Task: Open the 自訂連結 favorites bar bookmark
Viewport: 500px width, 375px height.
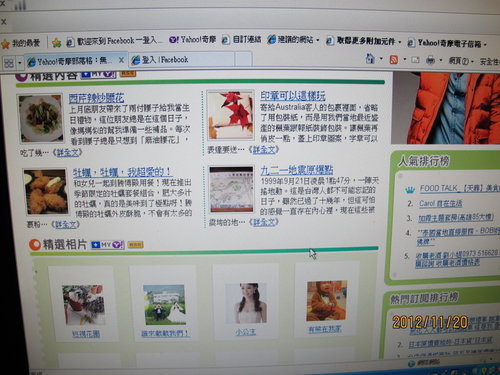Action: tap(242, 39)
